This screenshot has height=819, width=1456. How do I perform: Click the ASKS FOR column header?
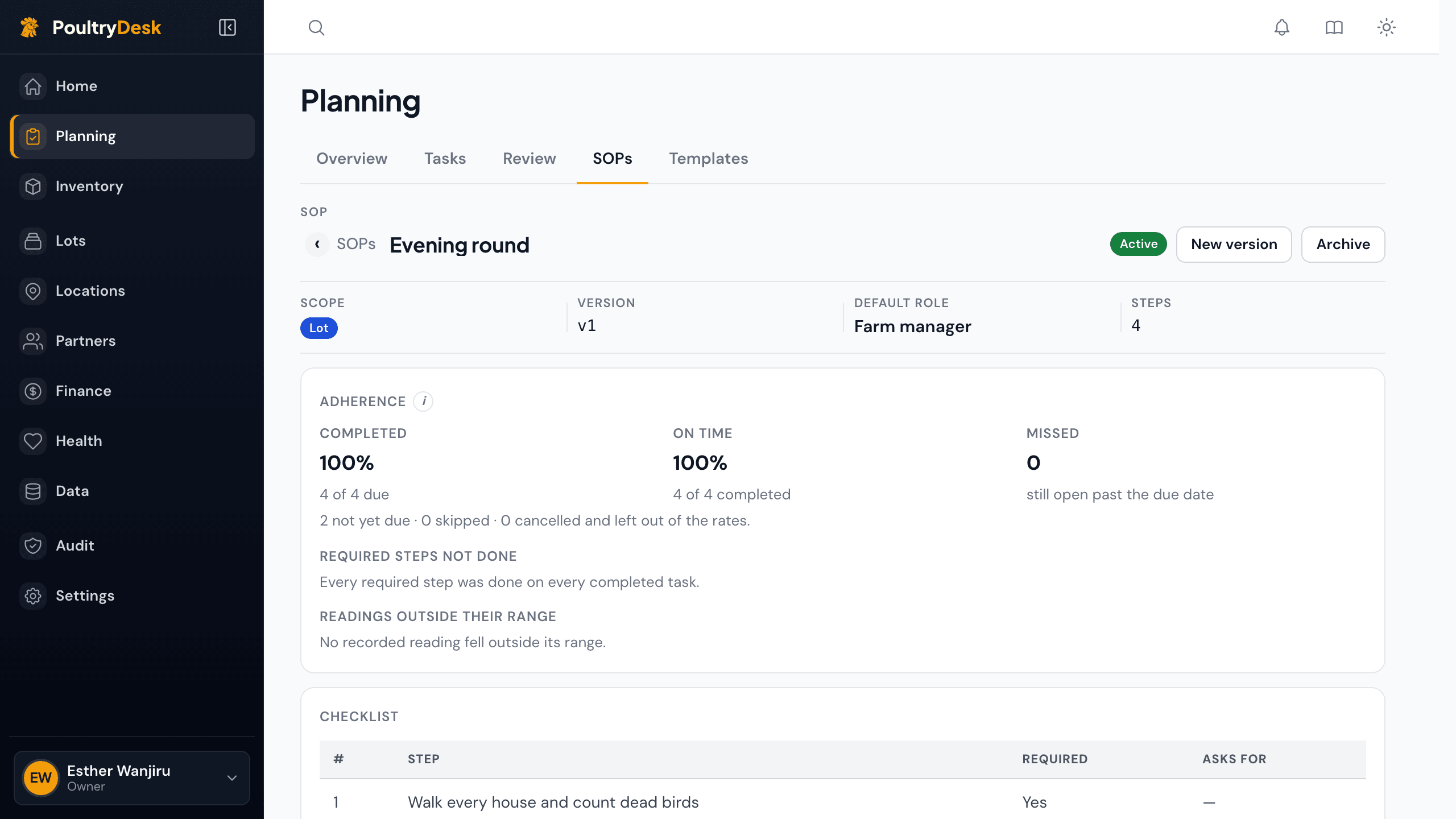click(x=1234, y=759)
